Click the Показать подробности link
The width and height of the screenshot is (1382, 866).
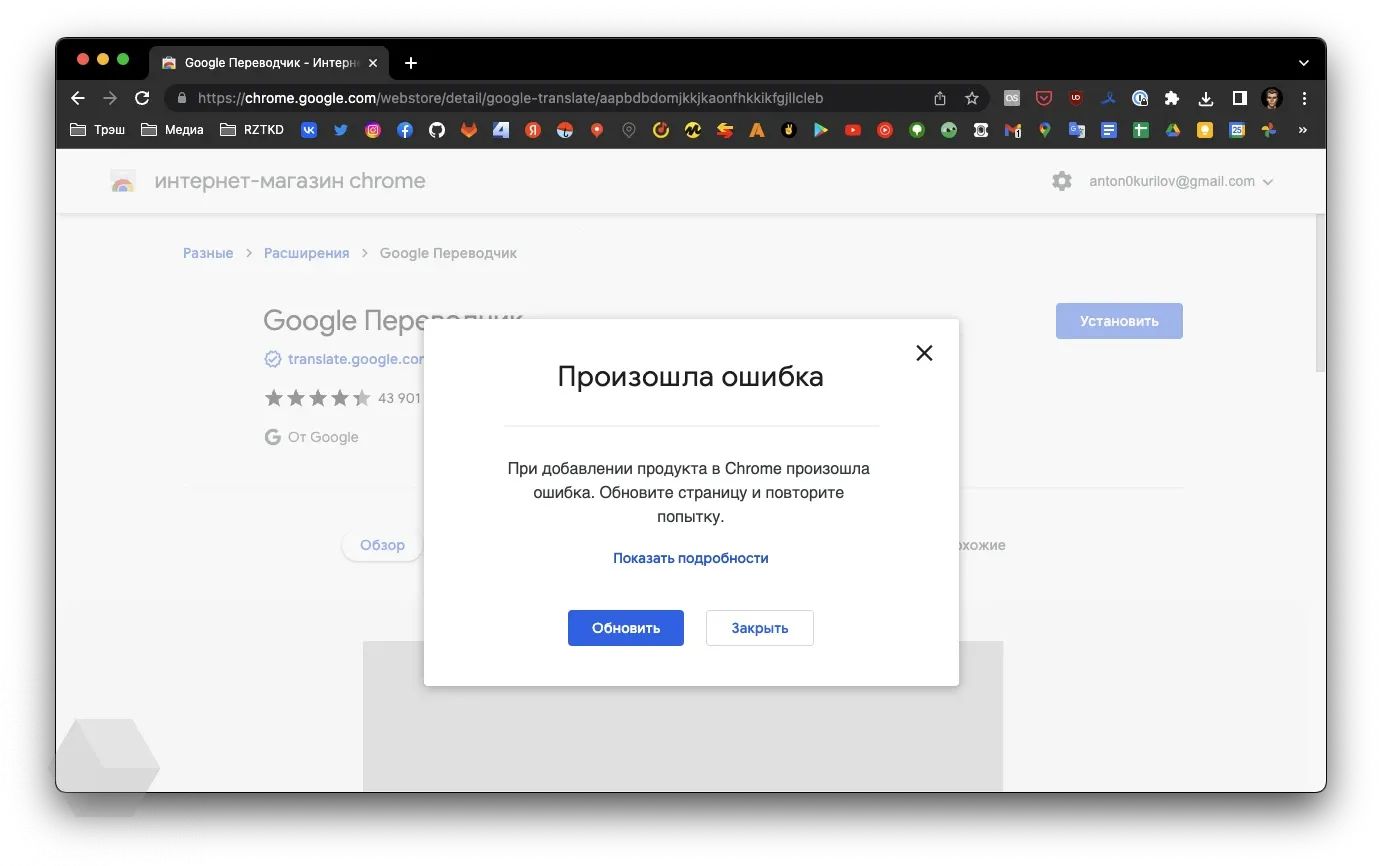(x=691, y=558)
